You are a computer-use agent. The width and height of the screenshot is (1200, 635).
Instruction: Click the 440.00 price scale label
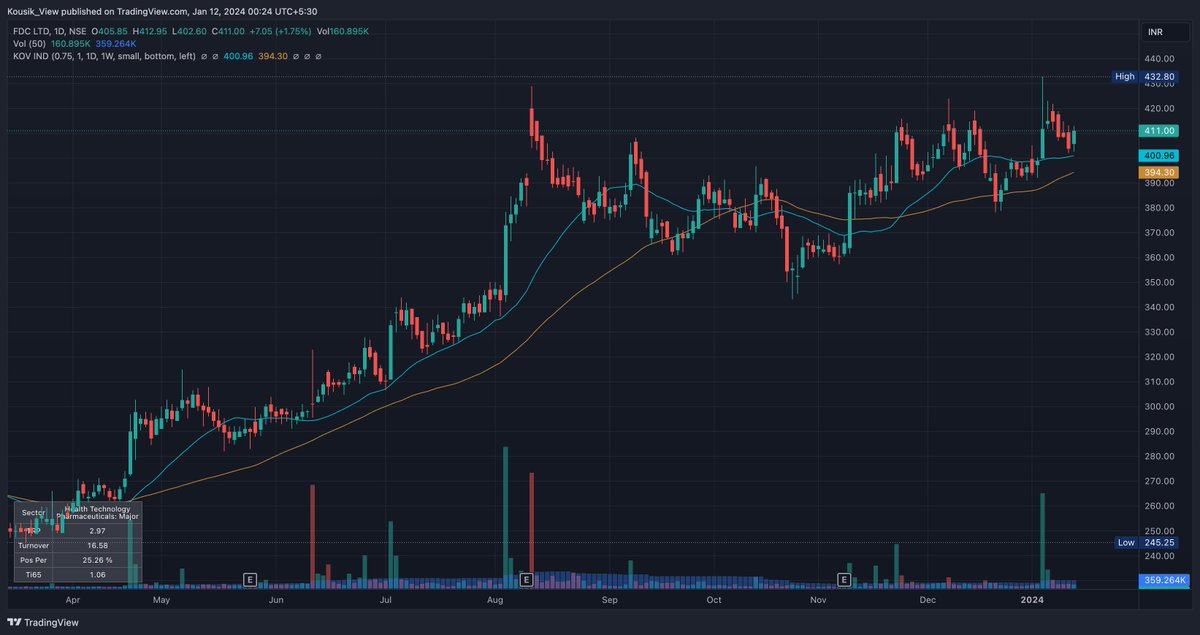[x=1161, y=59]
